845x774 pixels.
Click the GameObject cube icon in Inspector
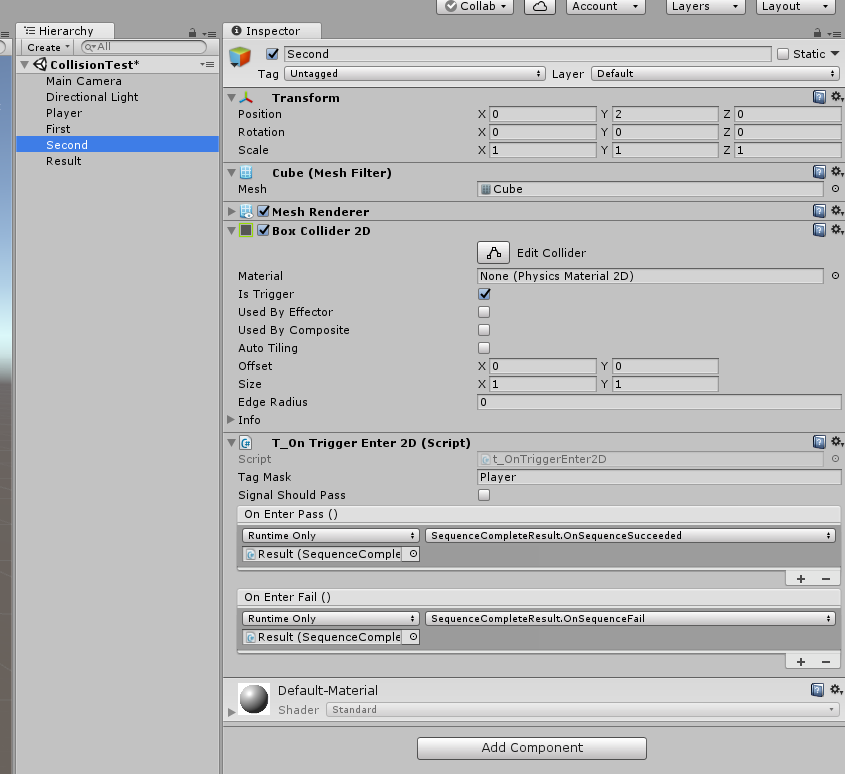coord(240,57)
